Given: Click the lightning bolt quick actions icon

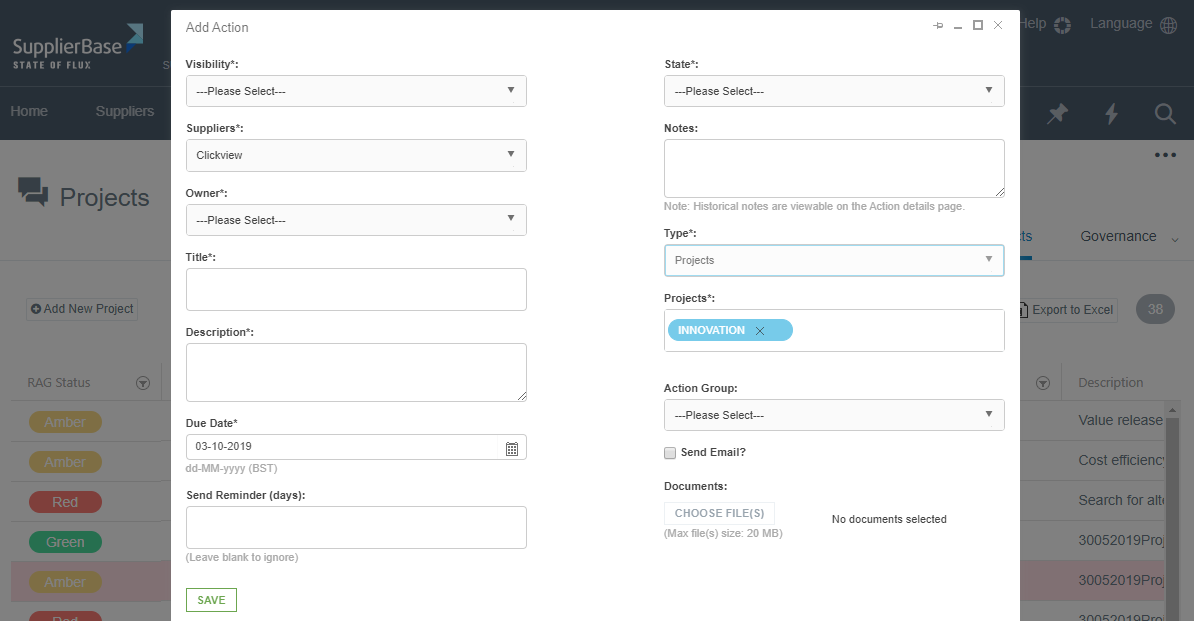Looking at the screenshot, I should click(1111, 114).
